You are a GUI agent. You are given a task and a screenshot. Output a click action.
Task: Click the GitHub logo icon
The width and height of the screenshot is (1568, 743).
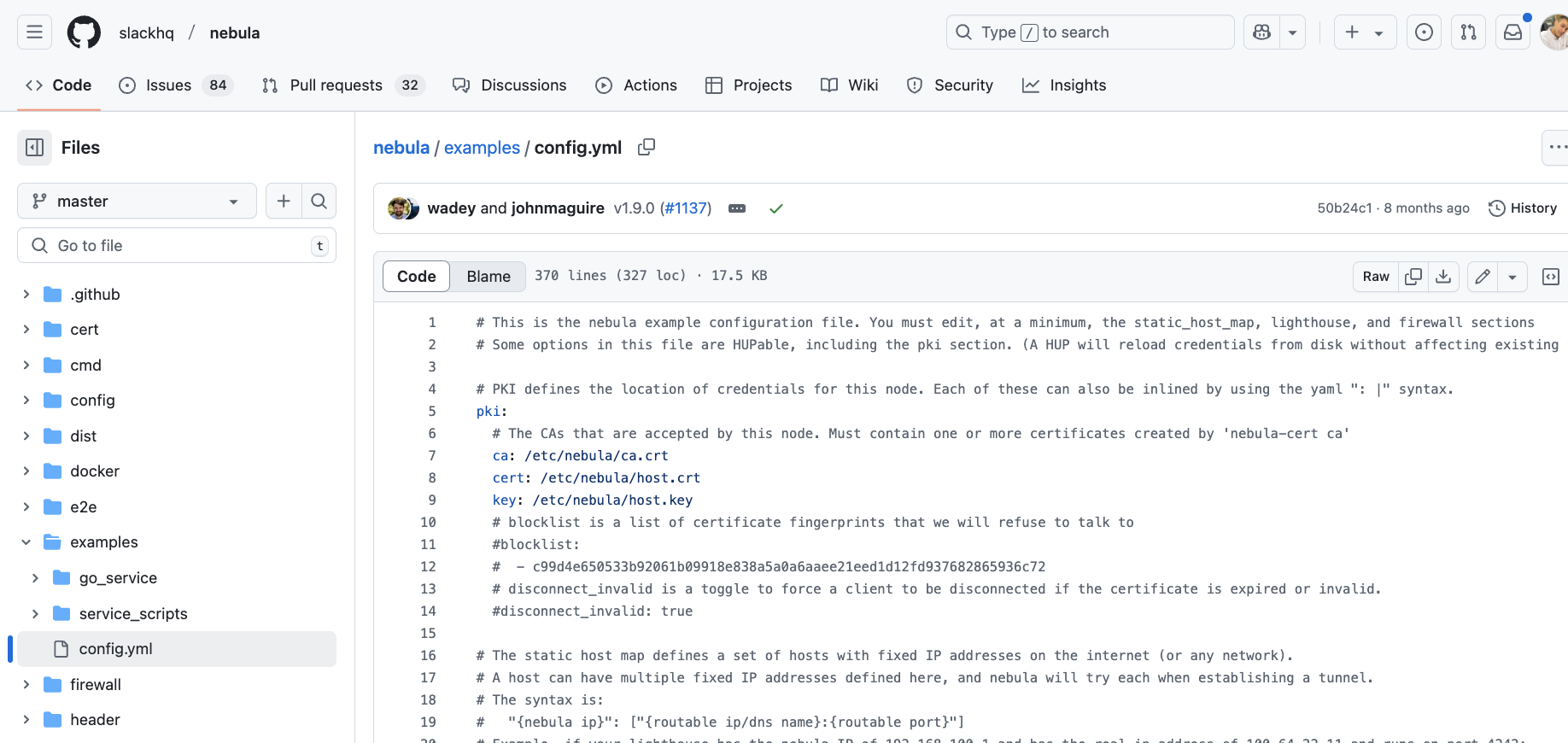(x=84, y=32)
